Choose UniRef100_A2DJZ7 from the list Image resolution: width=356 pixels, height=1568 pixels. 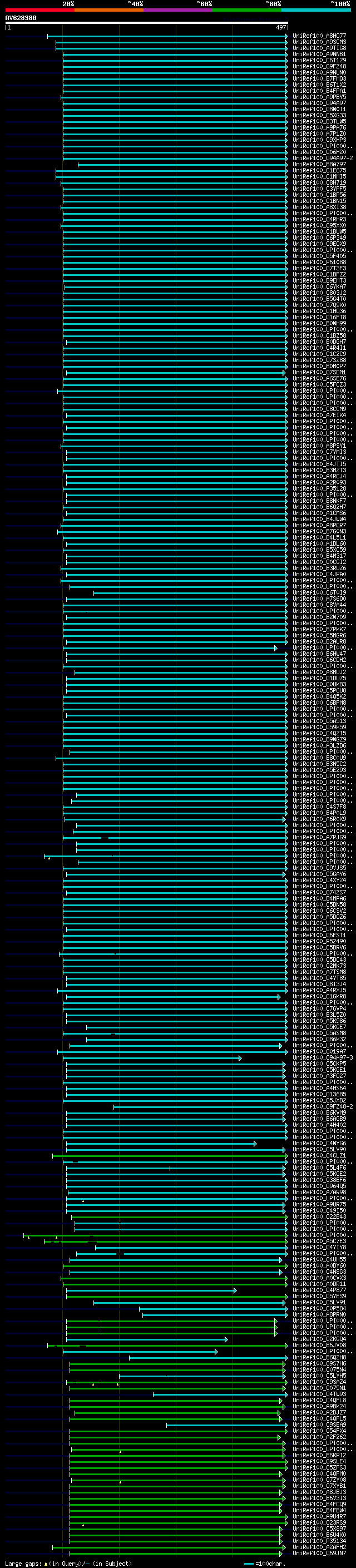[319, 1412]
